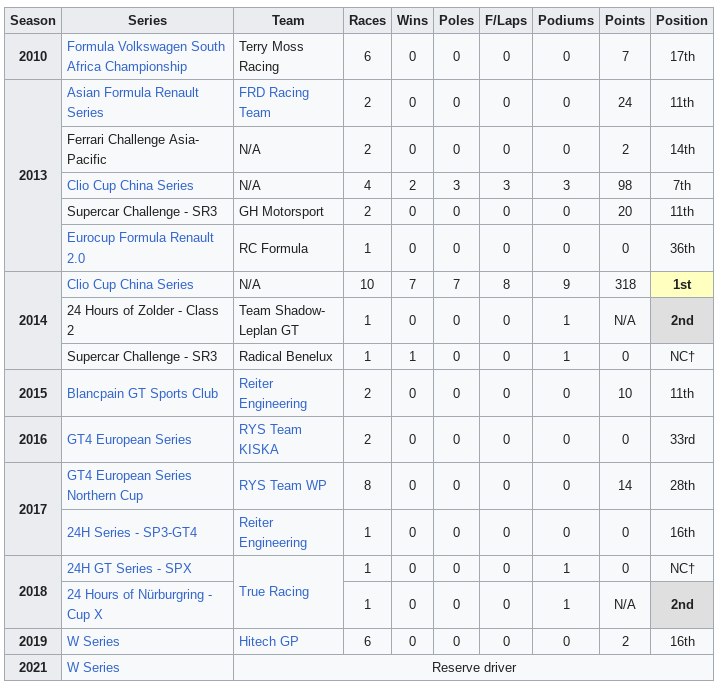The height and width of the screenshot is (690, 721).
Task: Click the 98 points cell
Action: pyautogui.click(x=625, y=185)
